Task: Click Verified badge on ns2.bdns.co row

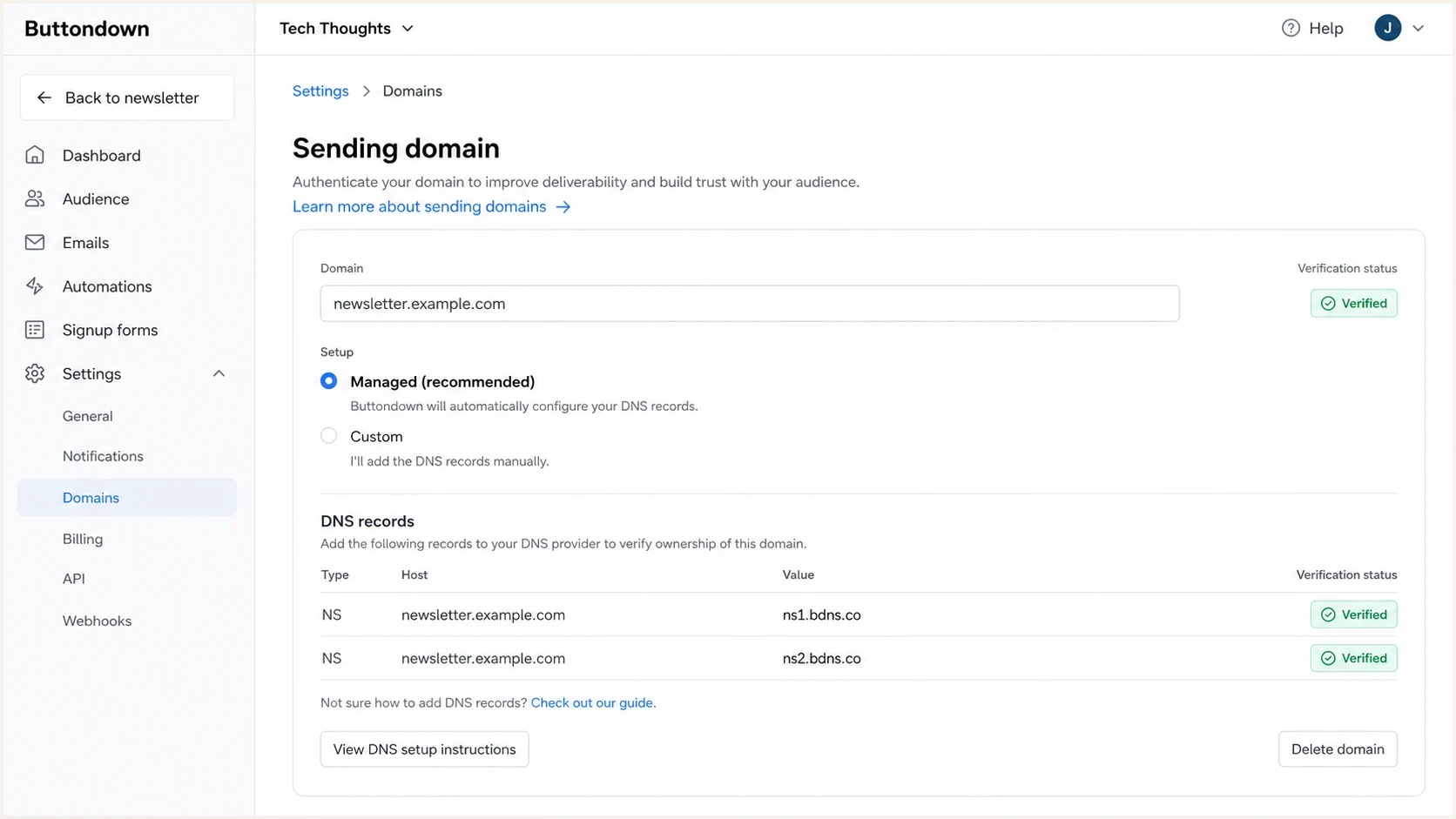Action: tap(1353, 658)
